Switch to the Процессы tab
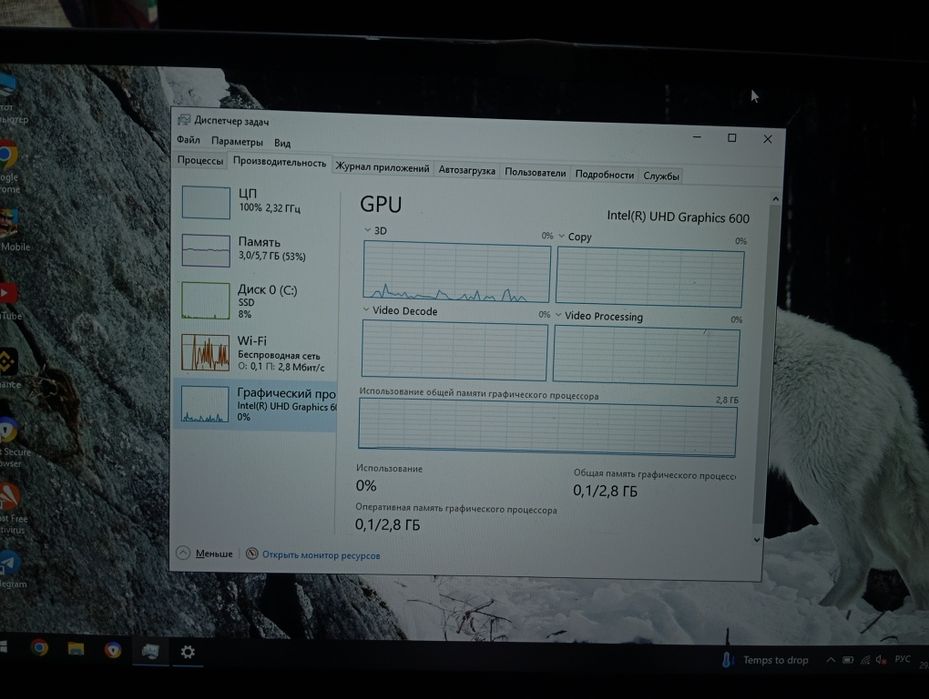 coord(200,161)
